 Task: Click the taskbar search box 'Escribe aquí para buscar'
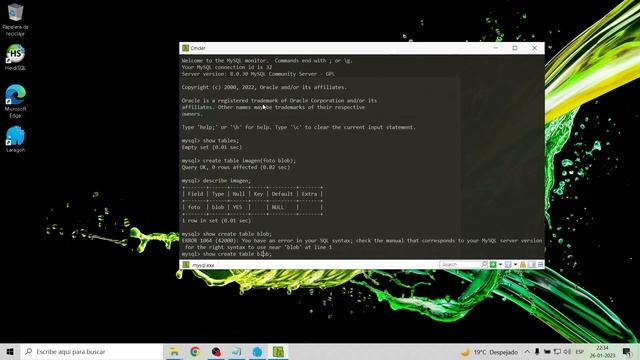92,351
